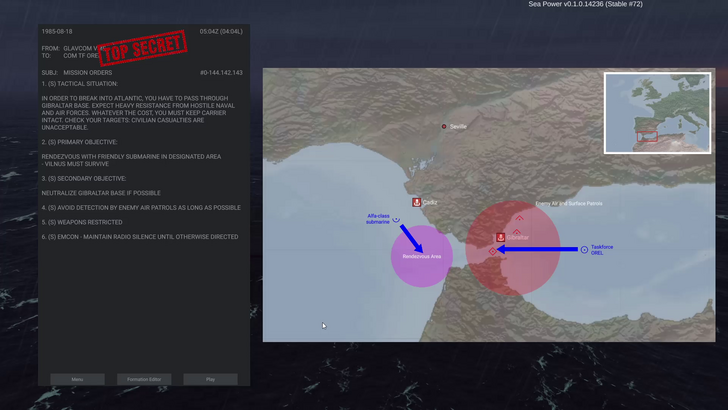728x410 pixels.
Task: Click the purple Rendezvous Area circle
Action: point(422,265)
